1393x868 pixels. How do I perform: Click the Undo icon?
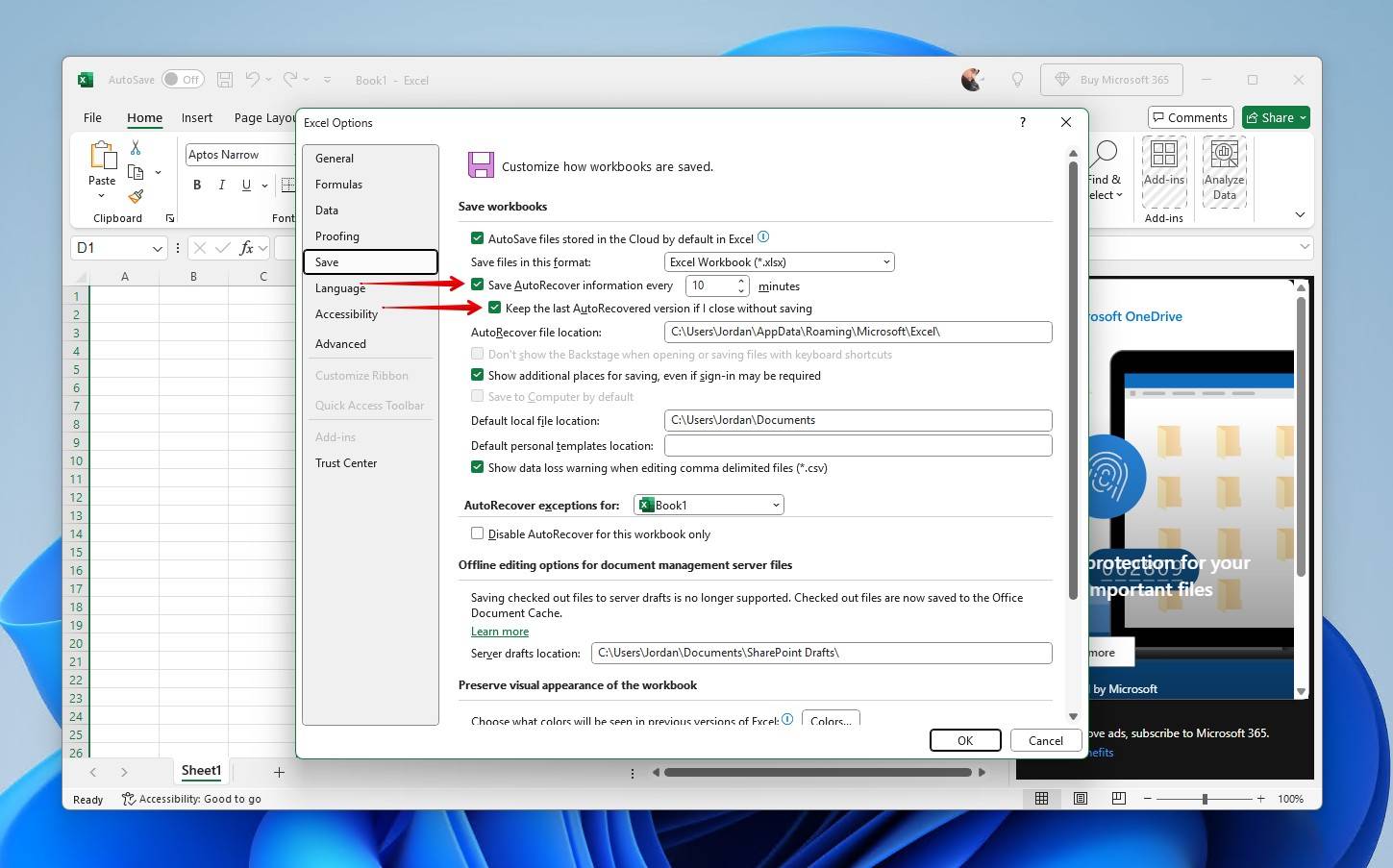tap(253, 80)
